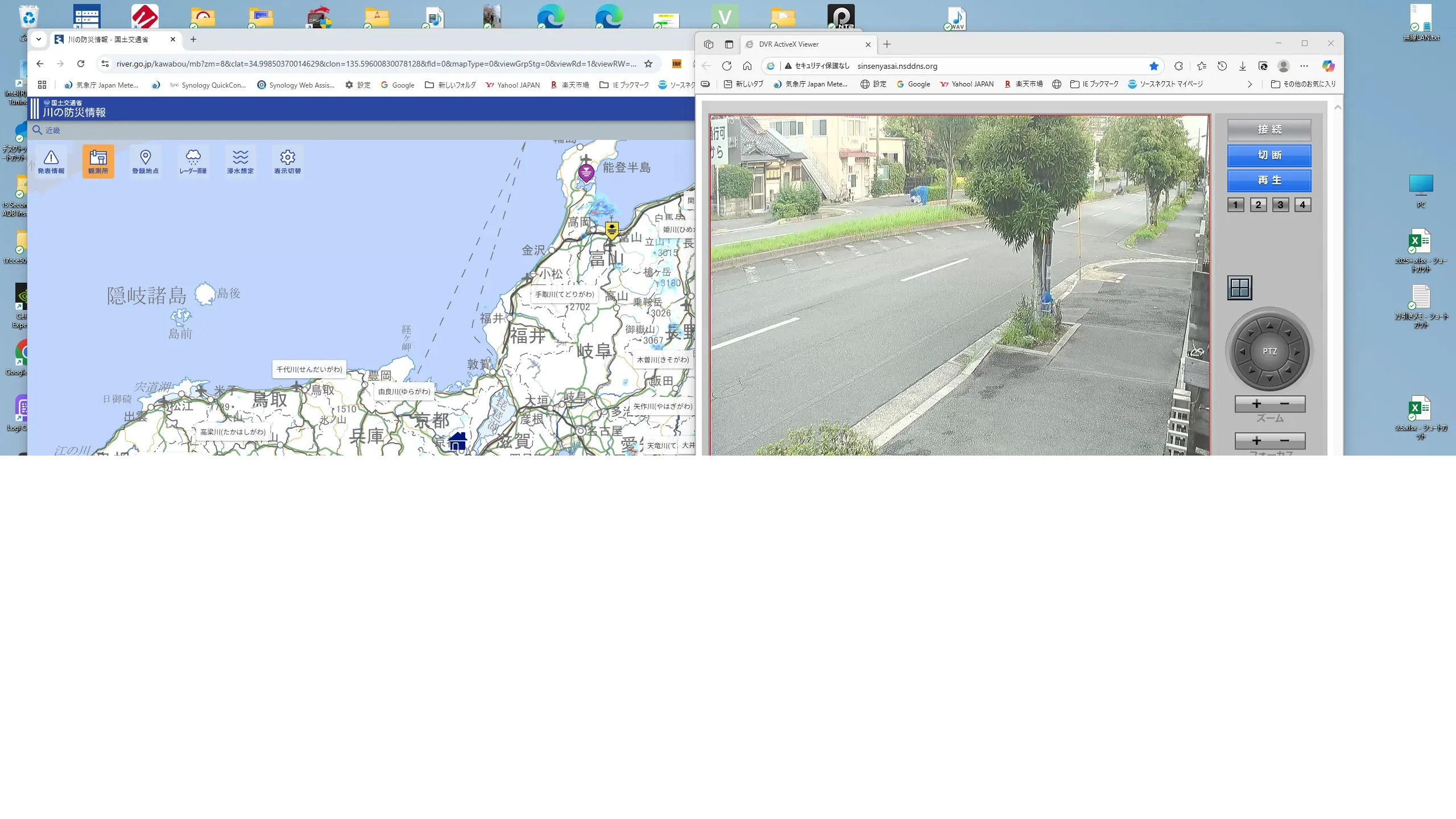Open the tab search dropdown in Chrome

pyautogui.click(x=38, y=39)
